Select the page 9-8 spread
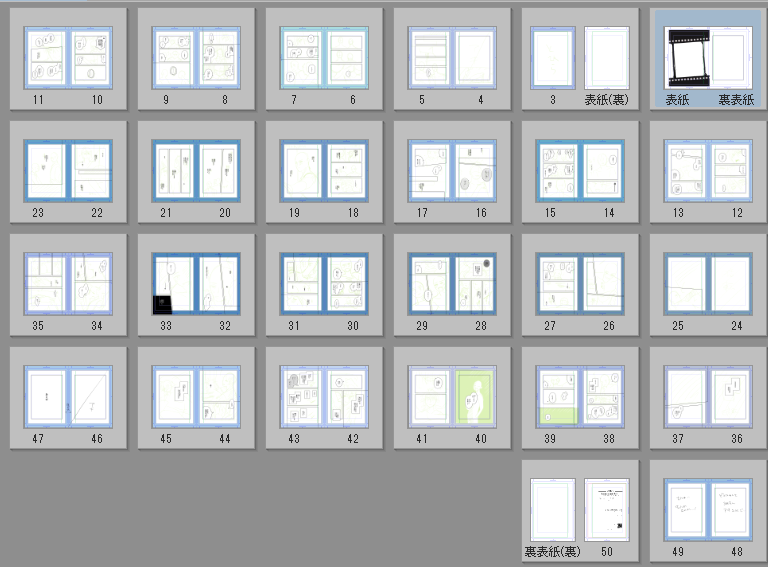Image resolution: width=768 pixels, height=567 pixels. 196,58
